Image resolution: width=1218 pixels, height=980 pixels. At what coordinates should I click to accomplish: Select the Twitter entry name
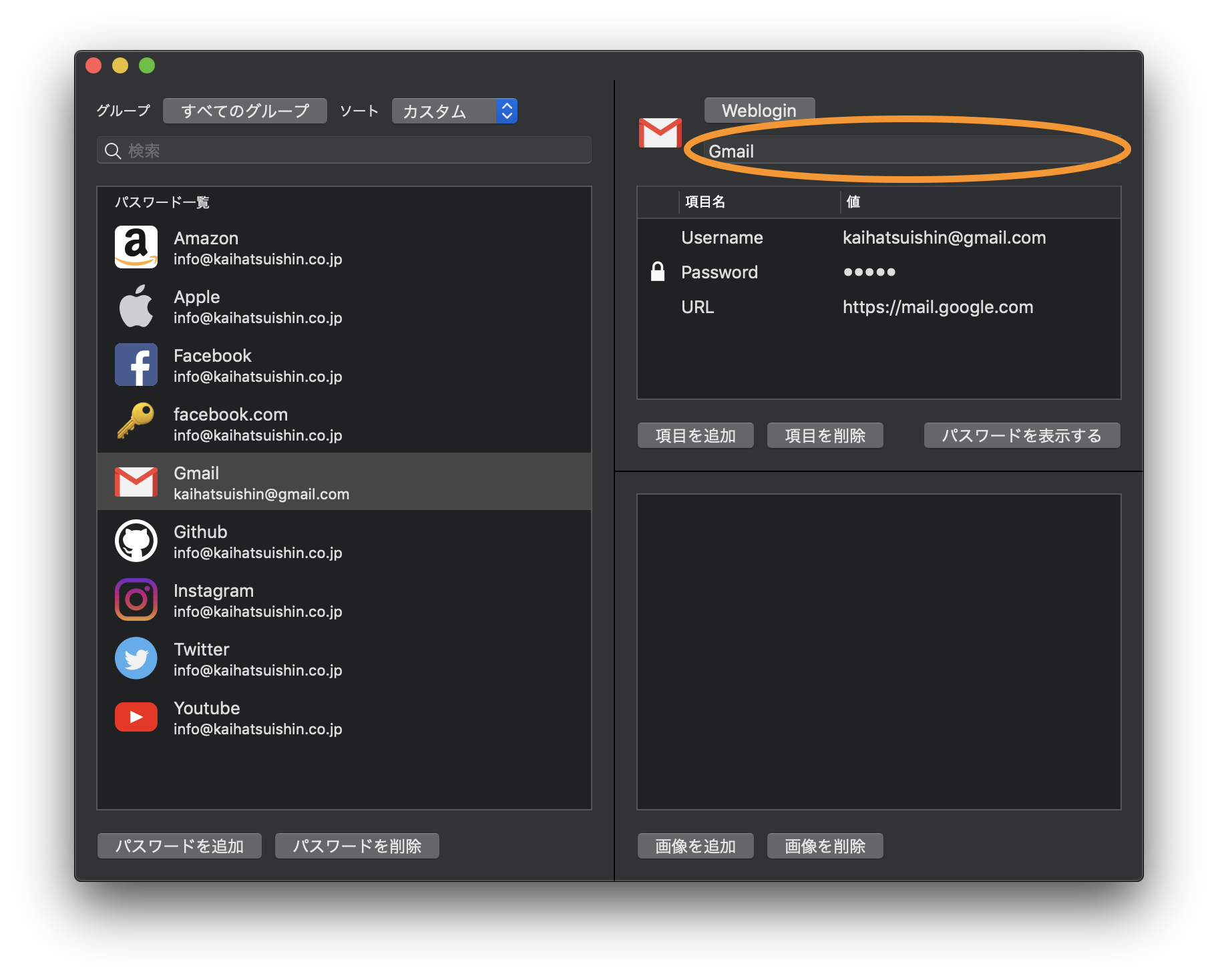(201, 650)
